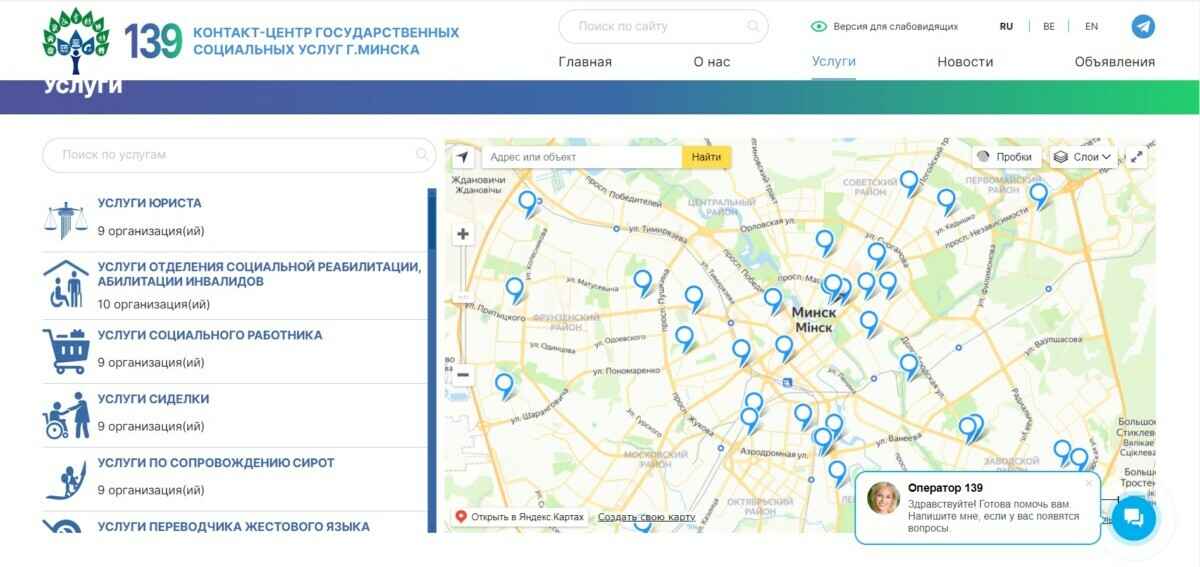Click the Найти map search button
The height and width of the screenshot is (567, 1200).
pyautogui.click(x=706, y=157)
